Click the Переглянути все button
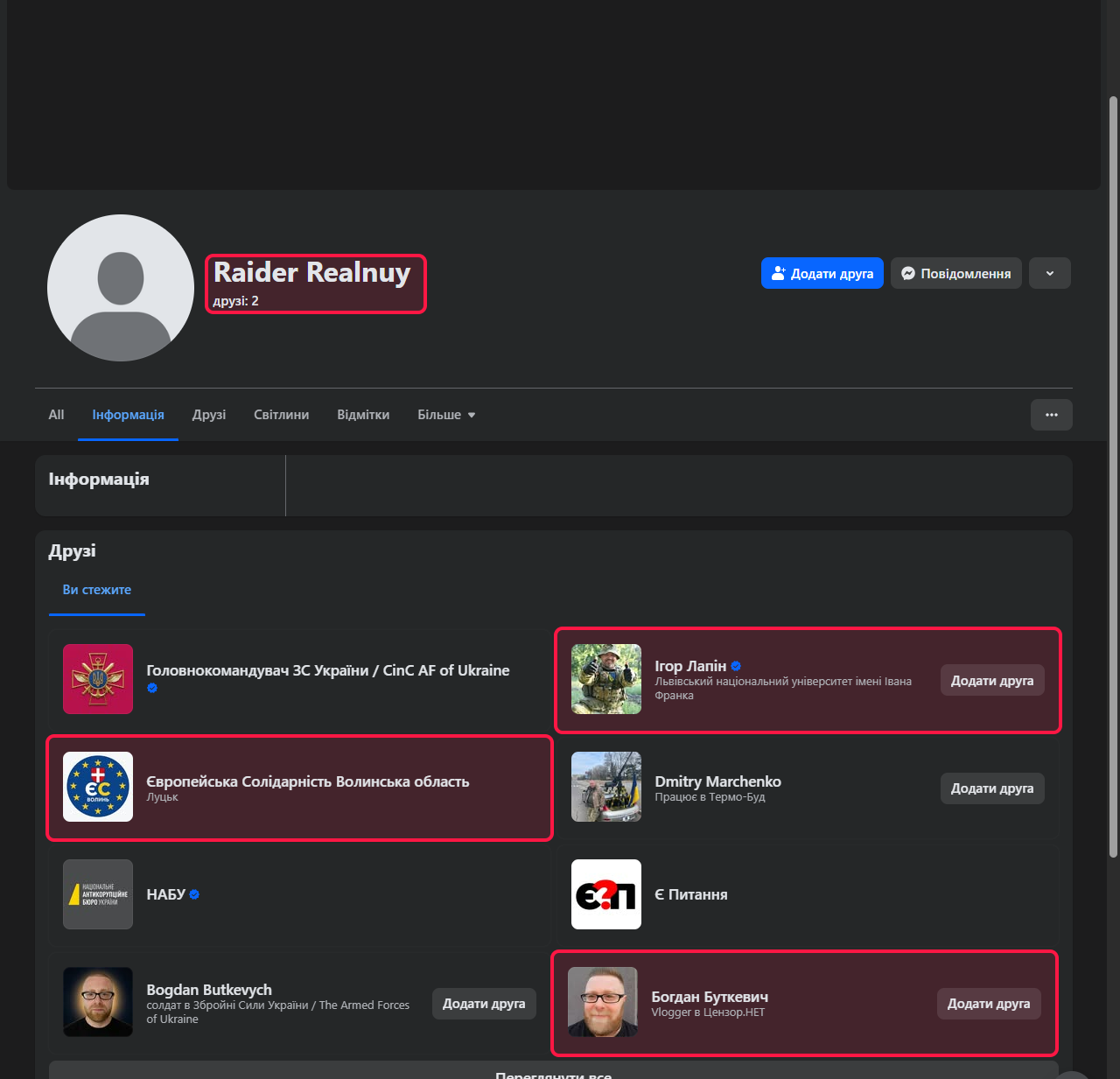Screen dimensions: 1120x1079 pyautogui.click(x=554, y=1072)
